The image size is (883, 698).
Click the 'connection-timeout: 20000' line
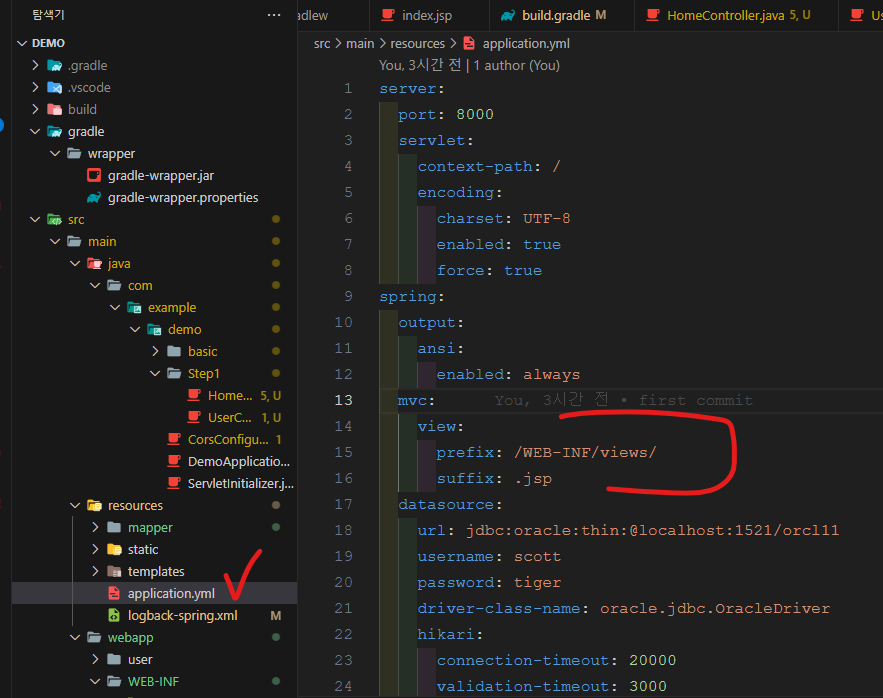[x=556, y=660]
